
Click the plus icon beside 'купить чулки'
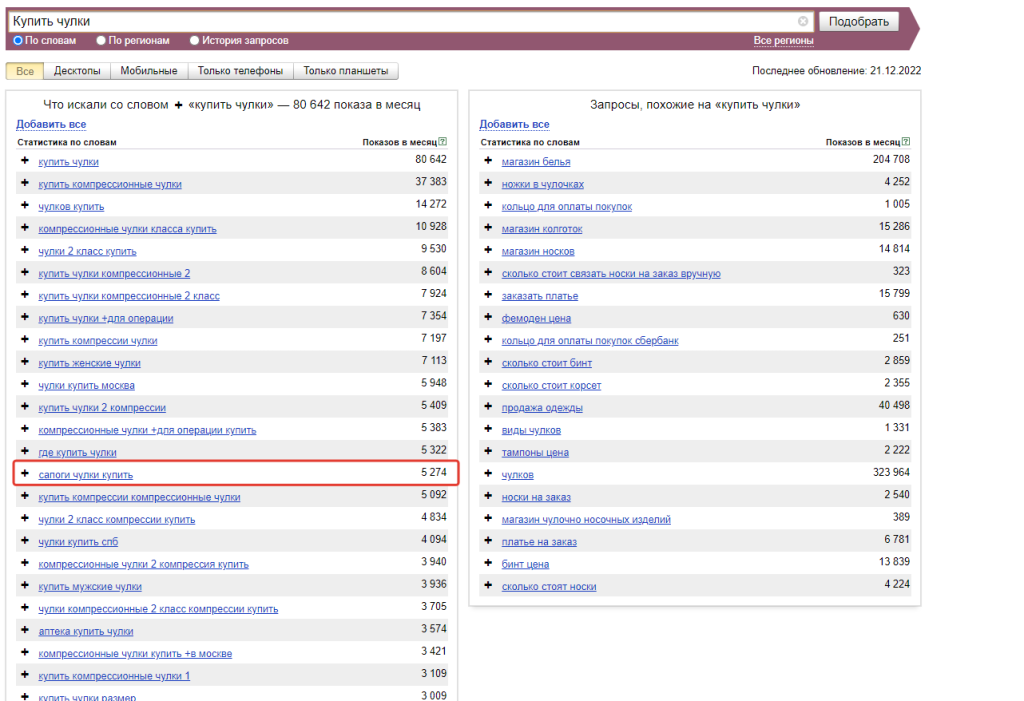[x=25, y=161]
